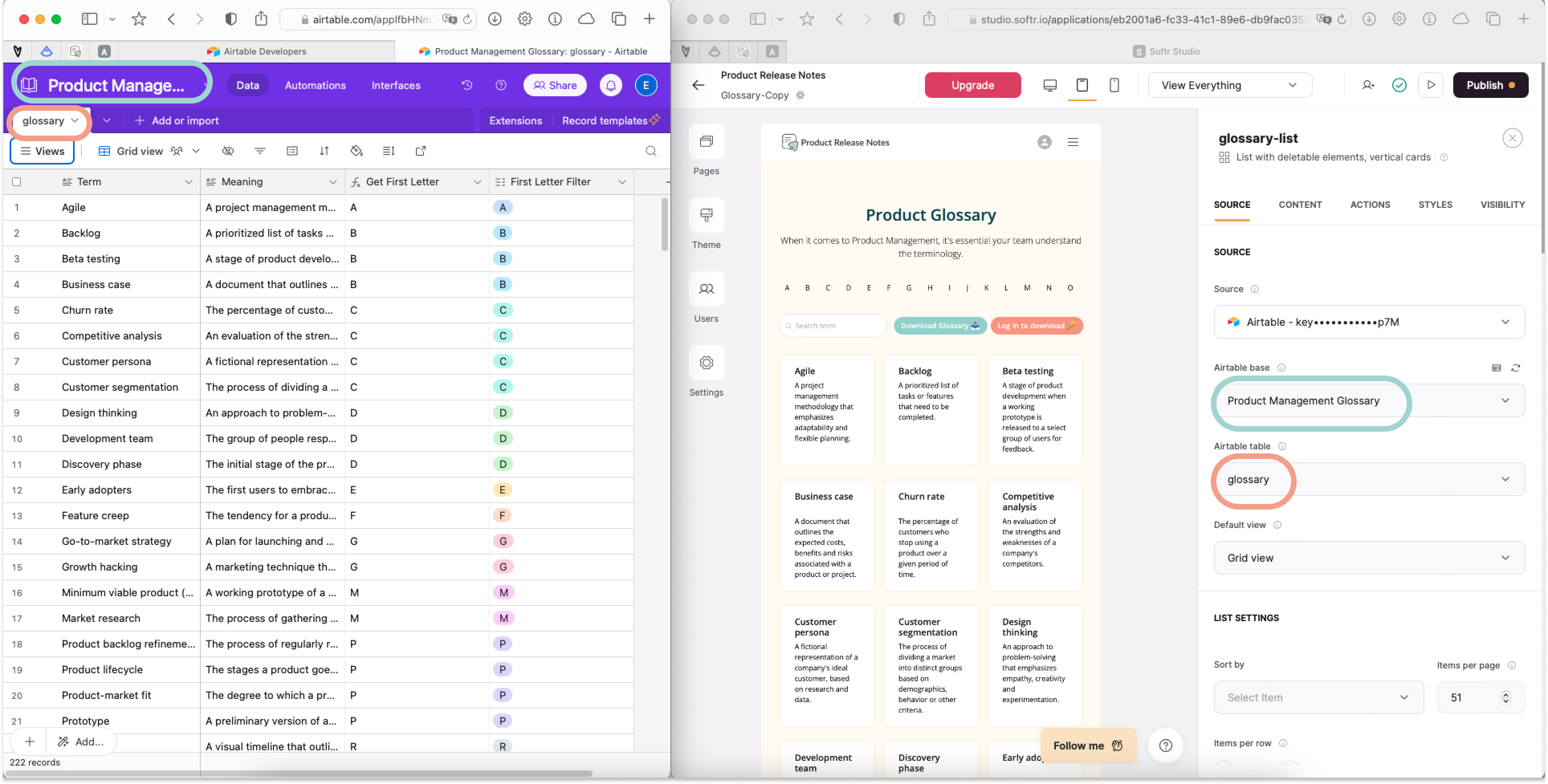Image resolution: width=1548 pixels, height=784 pixels.
Task: Click the Airtable vertical scrollbar
Action: [664, 225]
